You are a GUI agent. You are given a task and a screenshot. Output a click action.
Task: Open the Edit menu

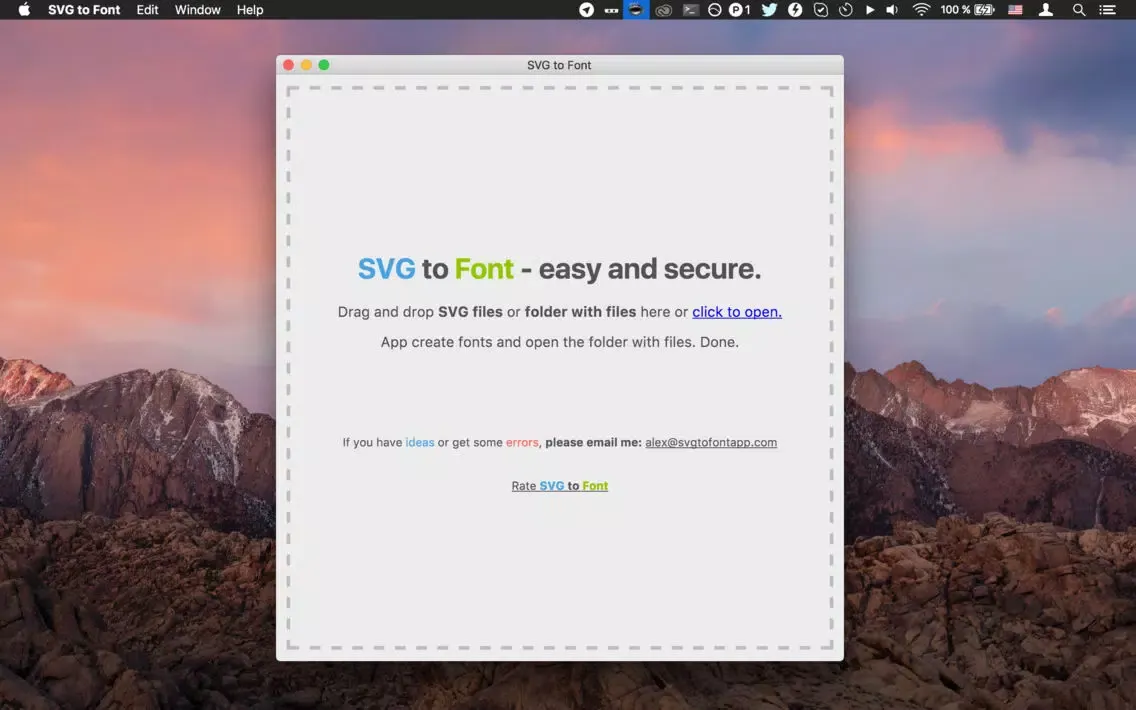147,9
